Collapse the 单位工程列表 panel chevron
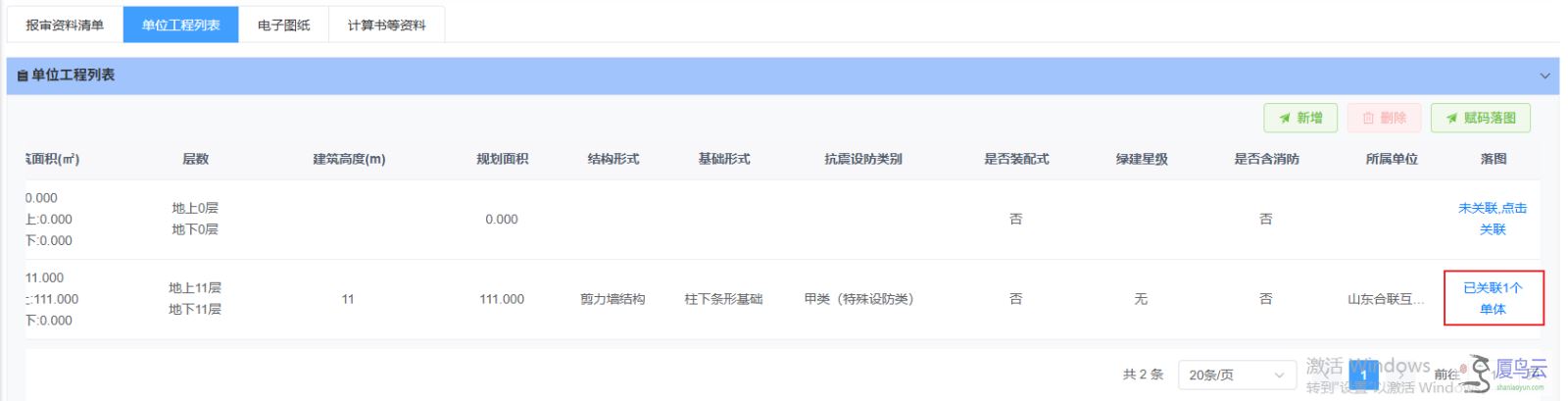Image resolution: width=1568 pixels, height=401 pixels. 1544,75
